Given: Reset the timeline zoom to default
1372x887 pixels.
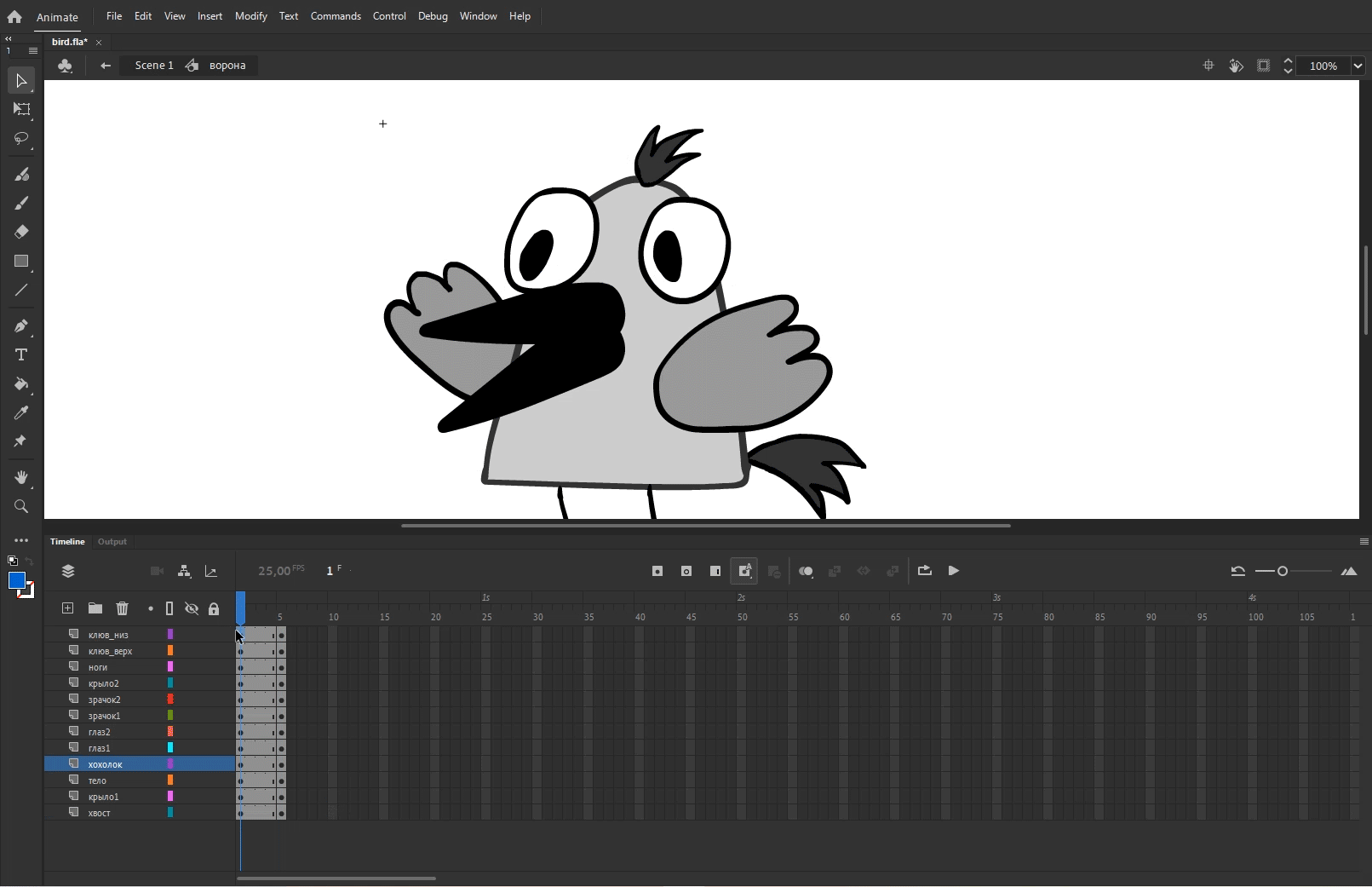Looking at the screenshot, I should pyautogui.click(x=1238, y=571).
